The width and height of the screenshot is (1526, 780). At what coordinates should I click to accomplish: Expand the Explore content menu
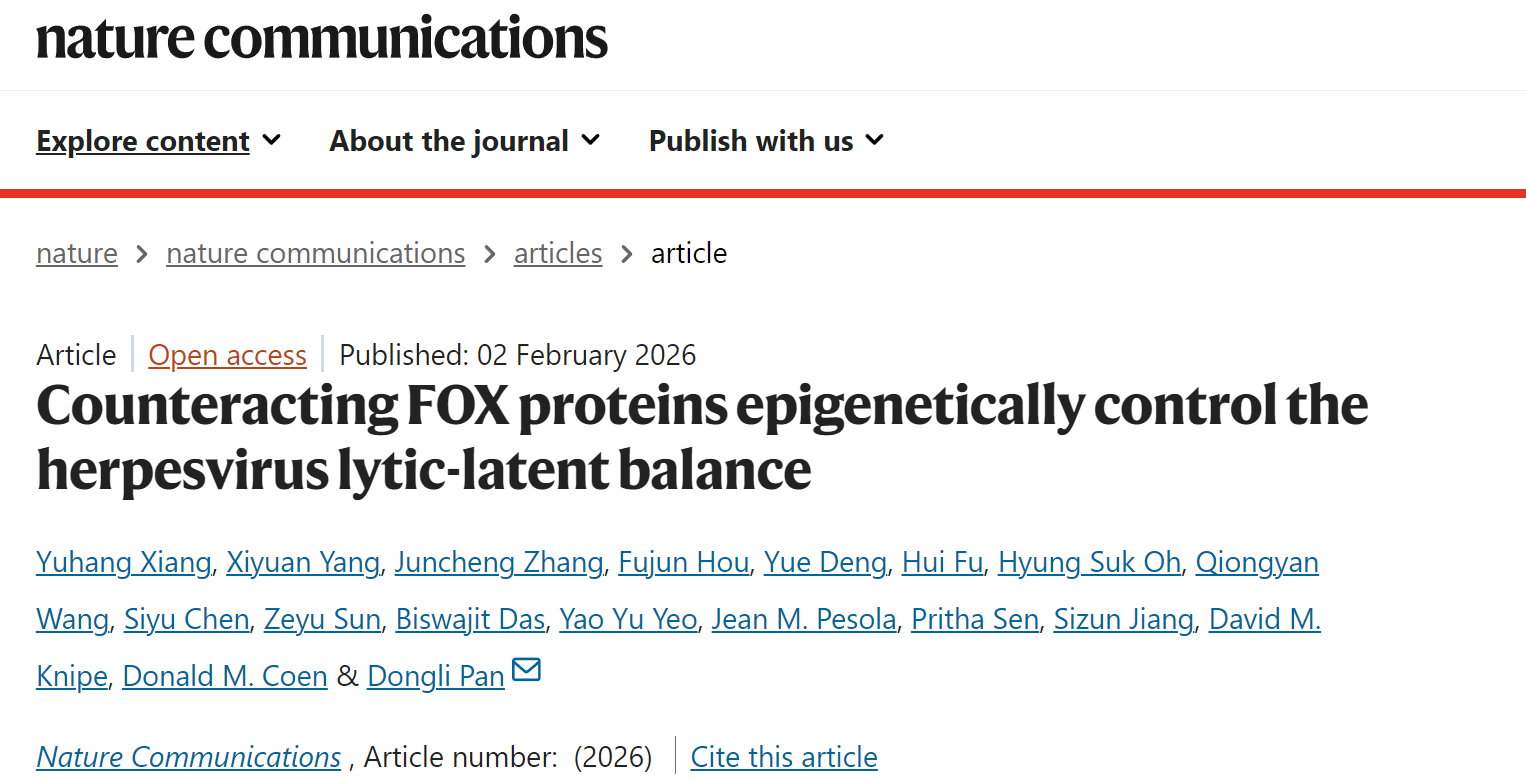(x=158, y=141)
